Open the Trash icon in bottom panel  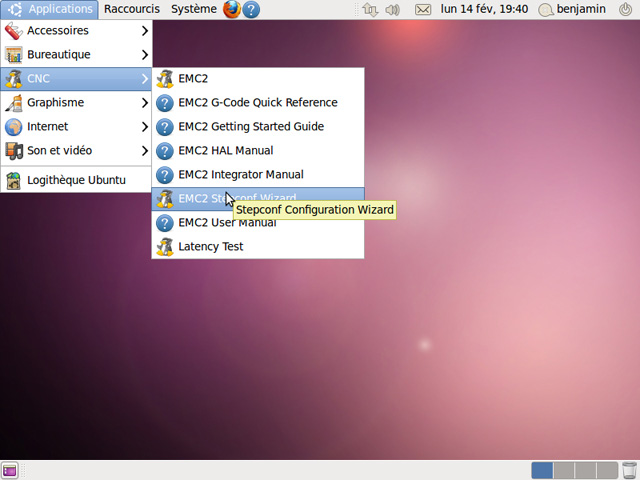(x=629, y=471)
